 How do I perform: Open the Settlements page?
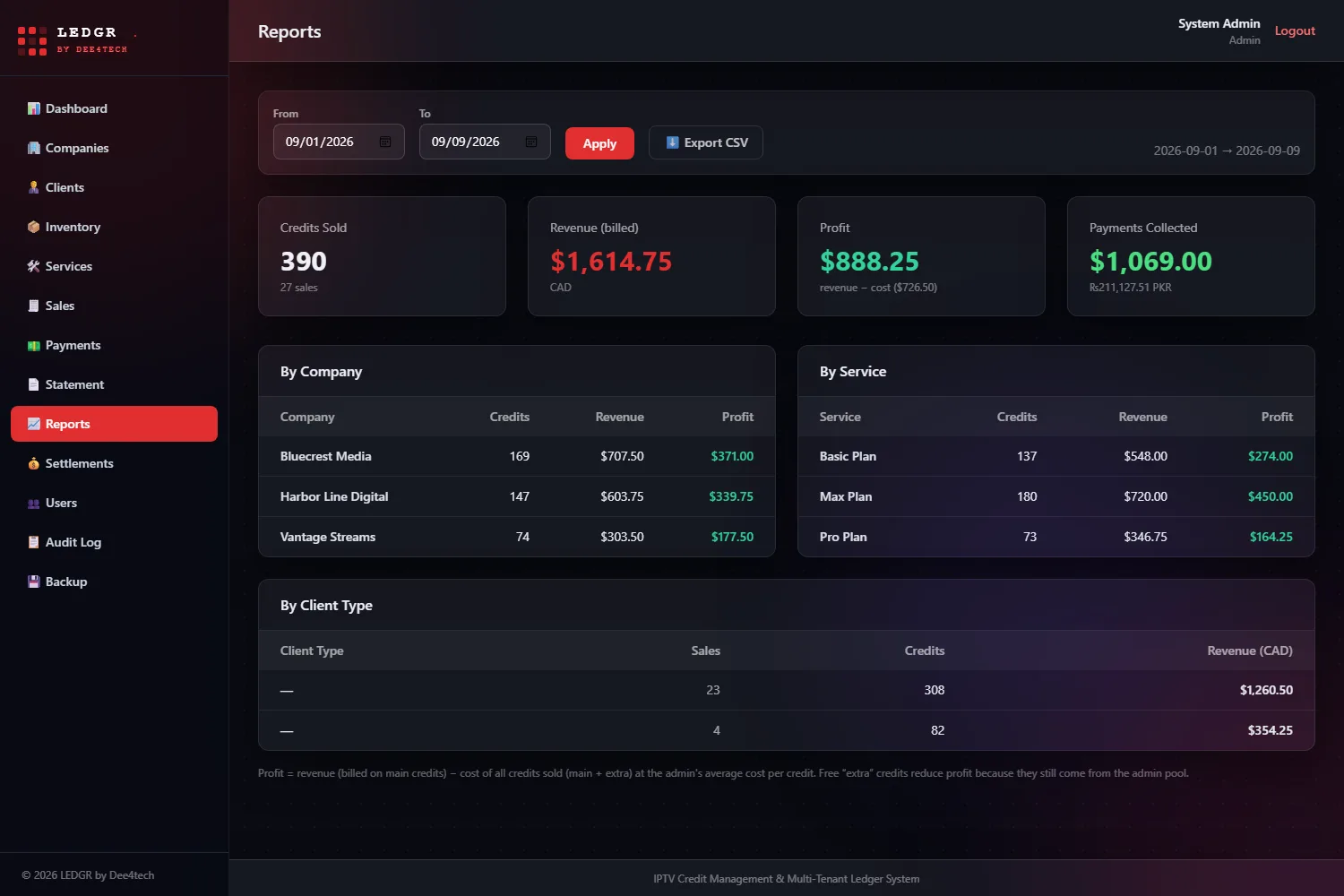[114, 463]
